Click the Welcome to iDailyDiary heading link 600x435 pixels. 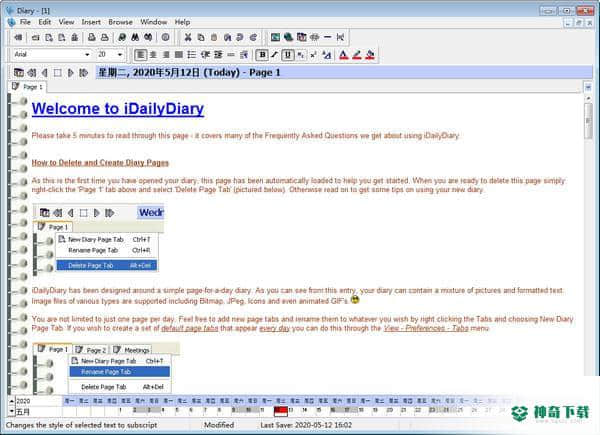click(x=118, y=109)
